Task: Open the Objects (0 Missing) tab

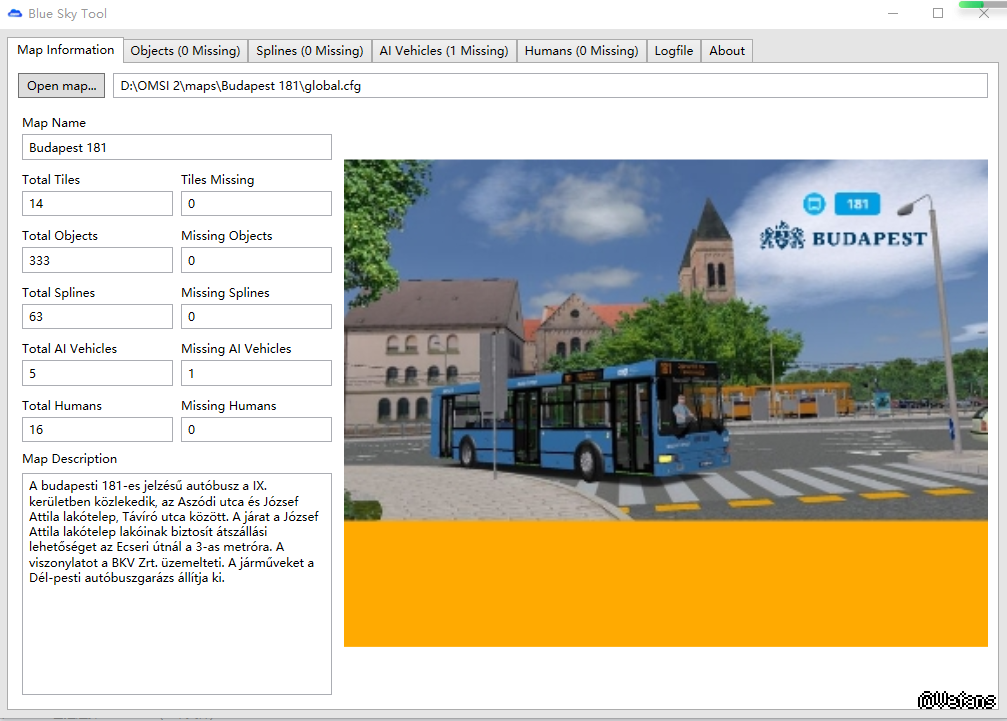Action: [185, 51]
